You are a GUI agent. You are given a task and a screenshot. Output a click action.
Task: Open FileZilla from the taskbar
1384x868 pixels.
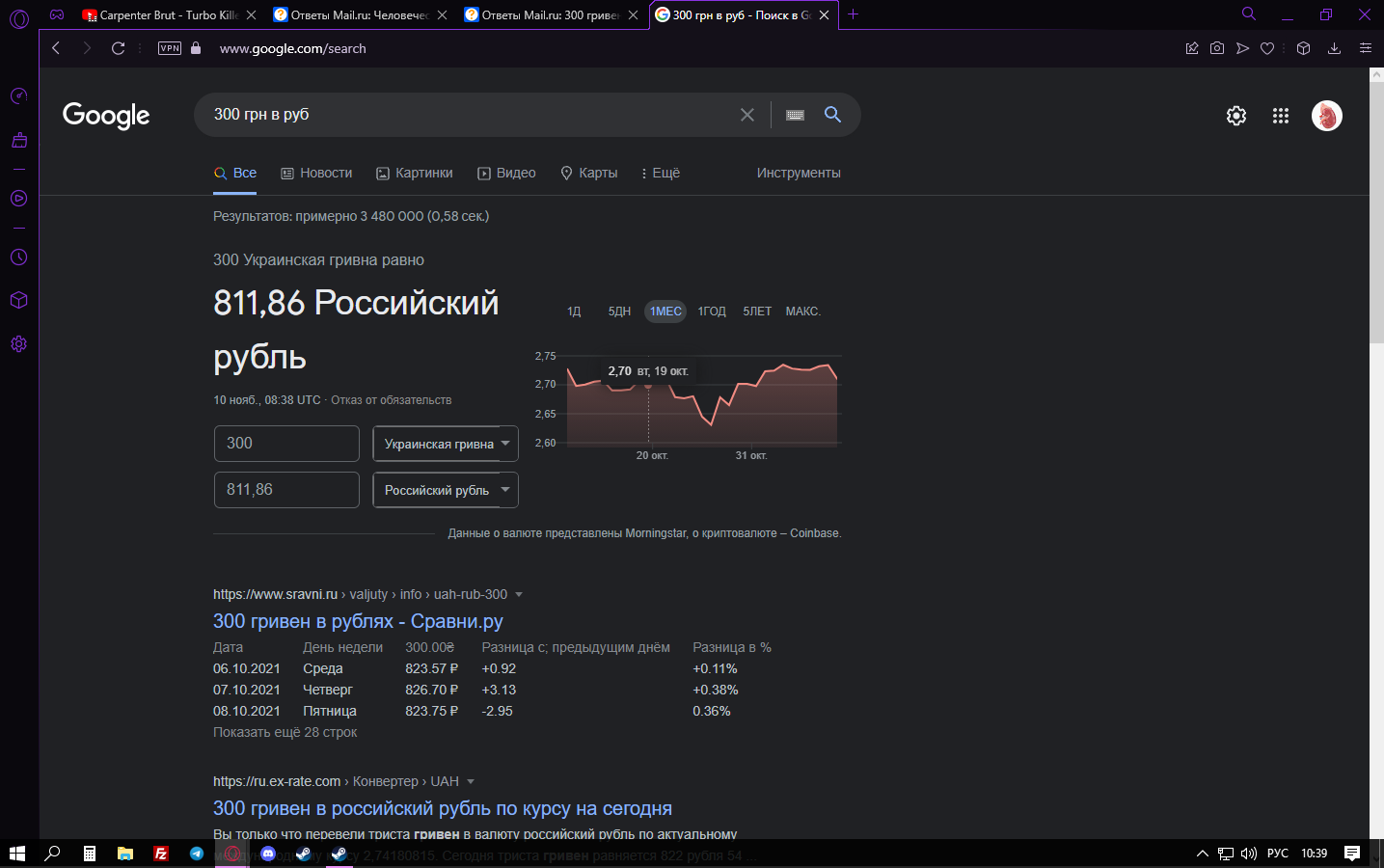[161, 854]
